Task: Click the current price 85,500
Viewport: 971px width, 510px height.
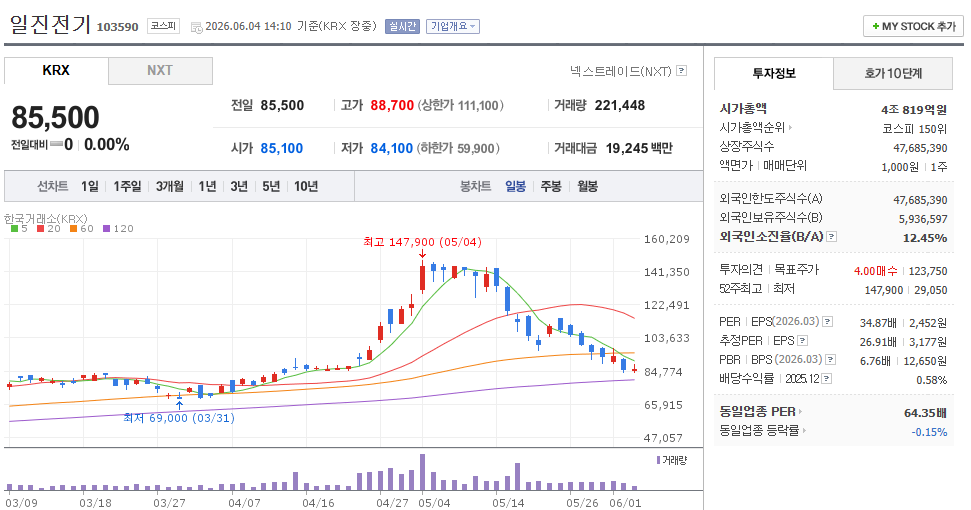Action: (55, 118)
